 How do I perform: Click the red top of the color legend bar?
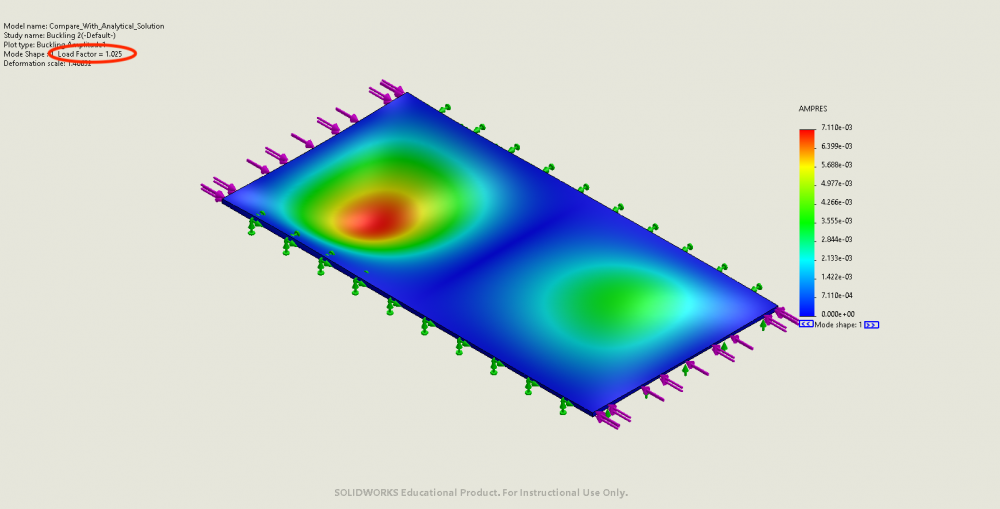pyautogui.click(x=806, y=134)
